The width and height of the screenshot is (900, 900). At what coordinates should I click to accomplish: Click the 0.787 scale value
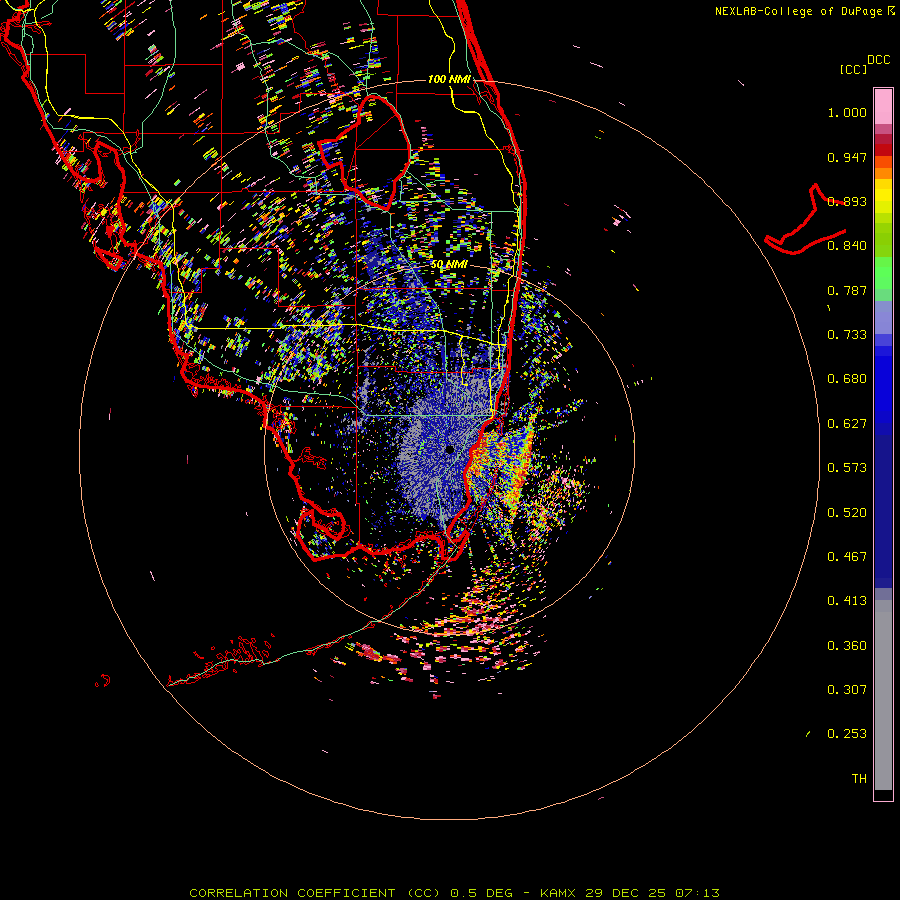(847, 290)
